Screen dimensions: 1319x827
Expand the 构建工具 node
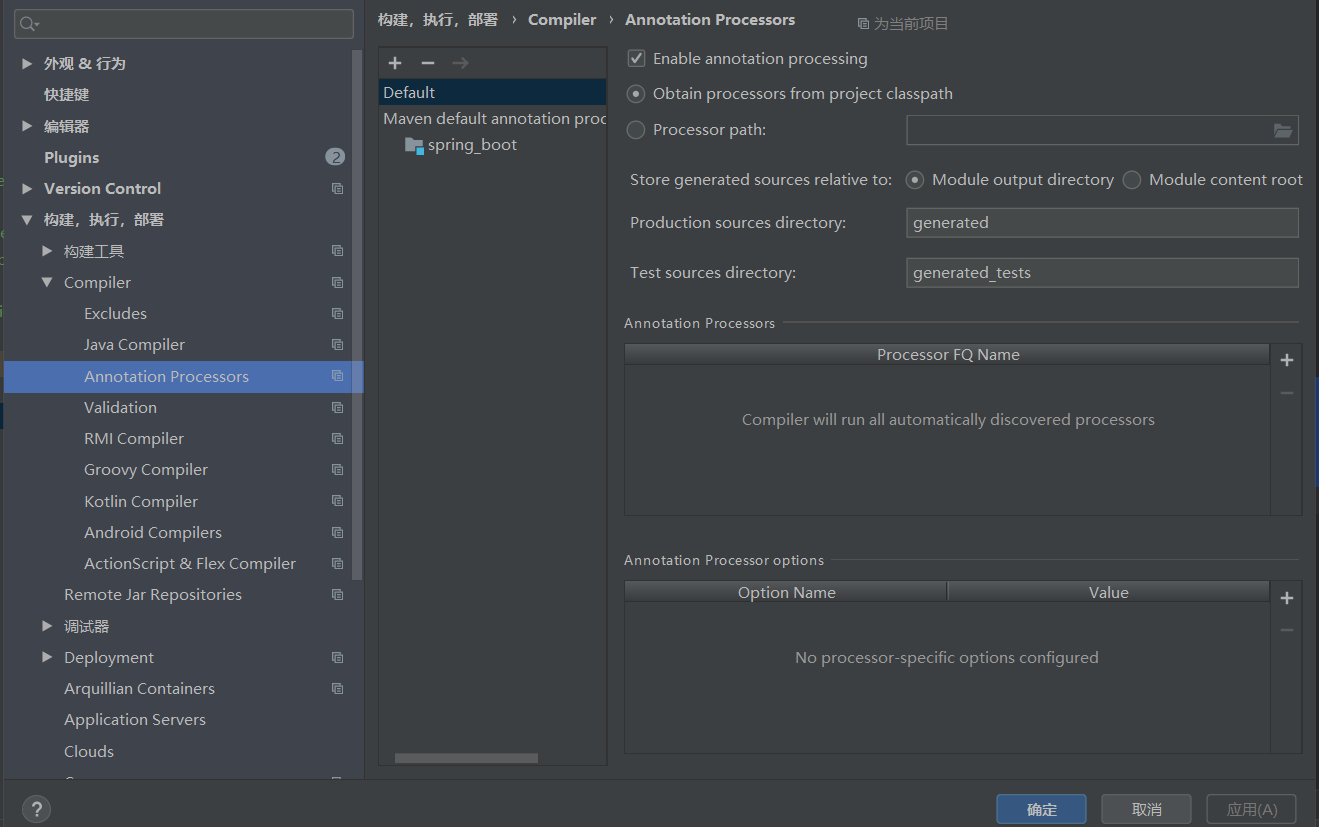pos(47,251)
